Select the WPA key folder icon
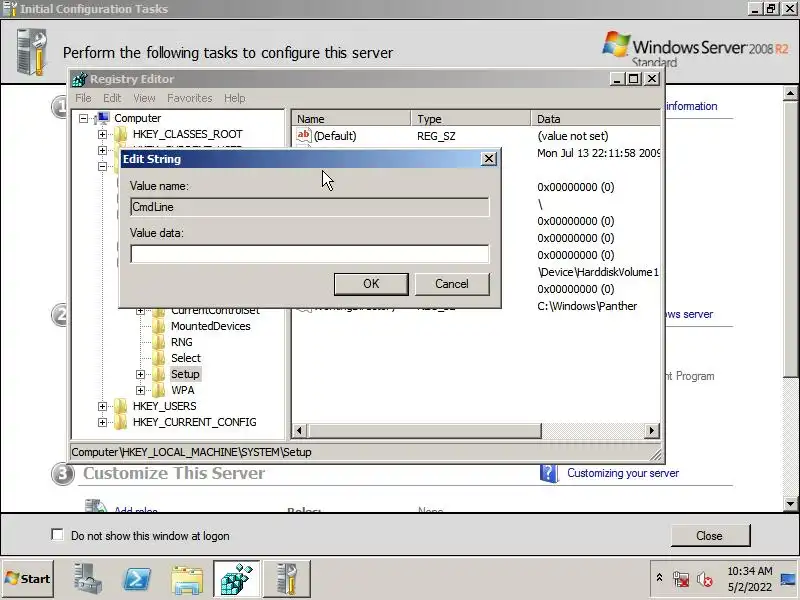 click(159, 390)
